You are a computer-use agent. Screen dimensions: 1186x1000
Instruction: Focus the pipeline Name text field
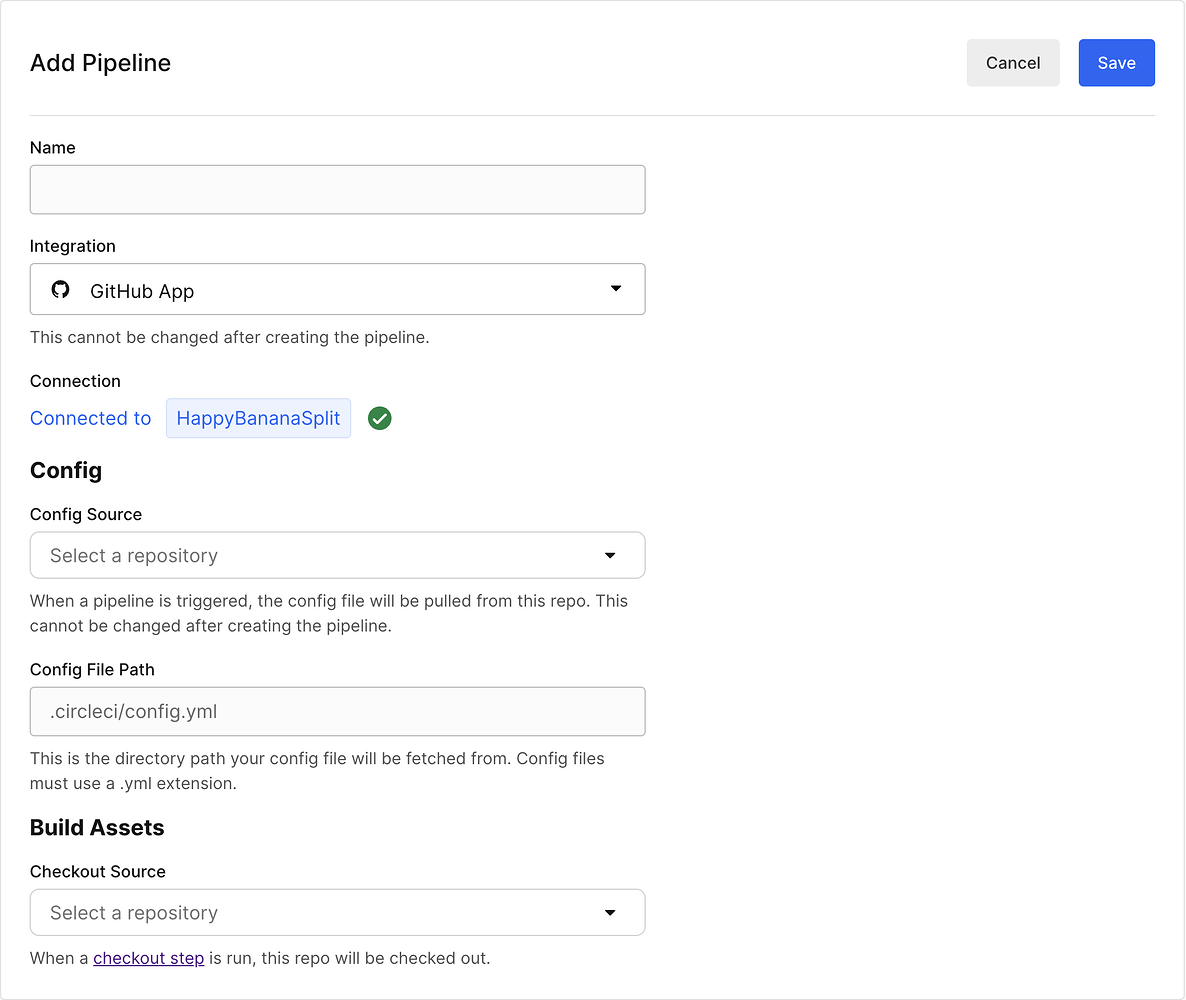point(337,190)
